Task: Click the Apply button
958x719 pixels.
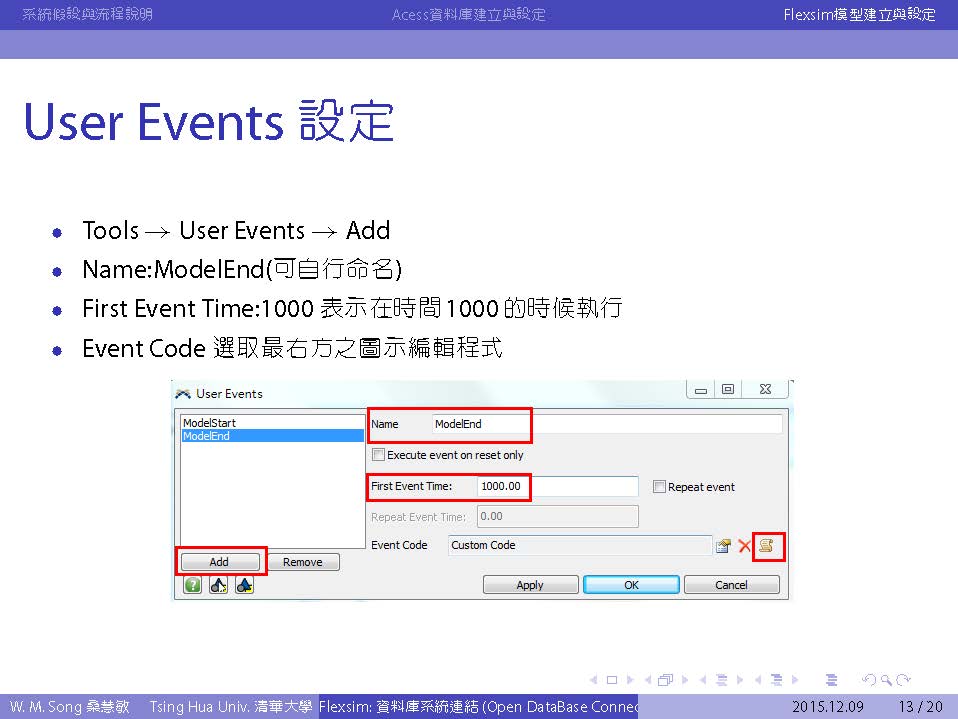Action: pos(530,585)
